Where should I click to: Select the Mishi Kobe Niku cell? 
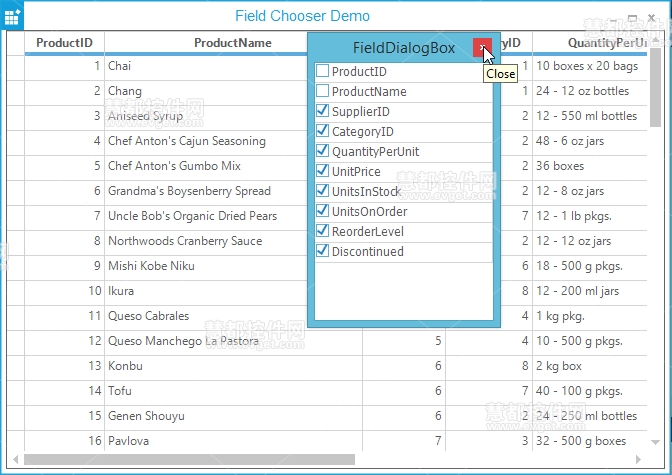pyautogui.click(x=206, y=266)
